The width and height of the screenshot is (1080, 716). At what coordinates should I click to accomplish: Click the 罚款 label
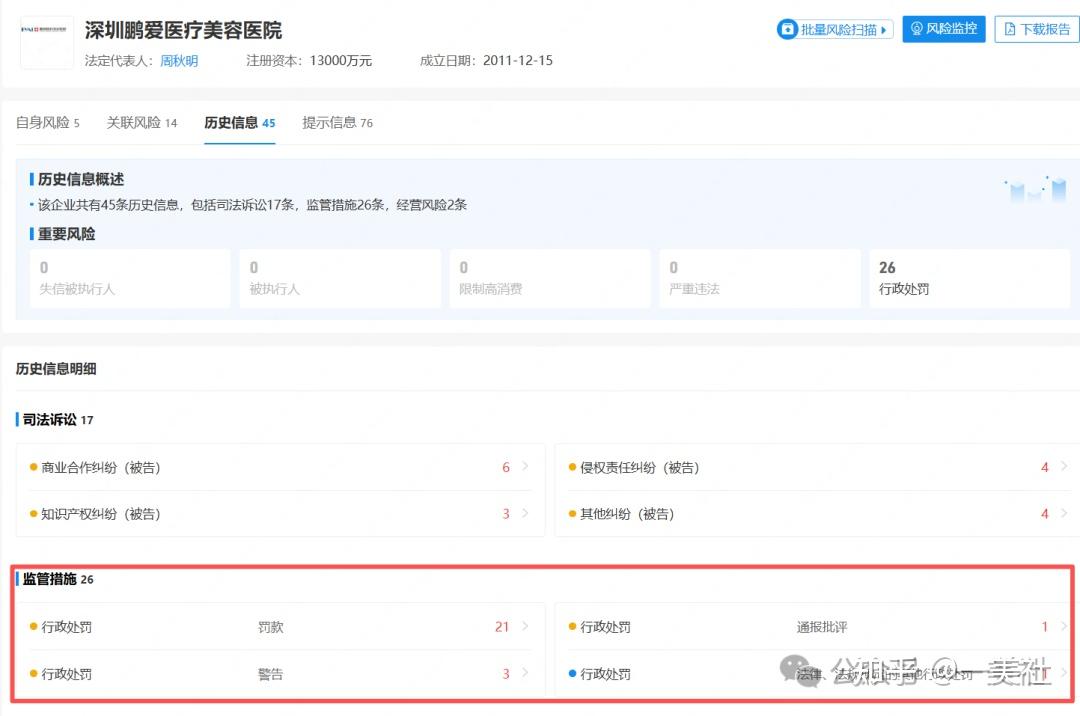click(270, 626)
